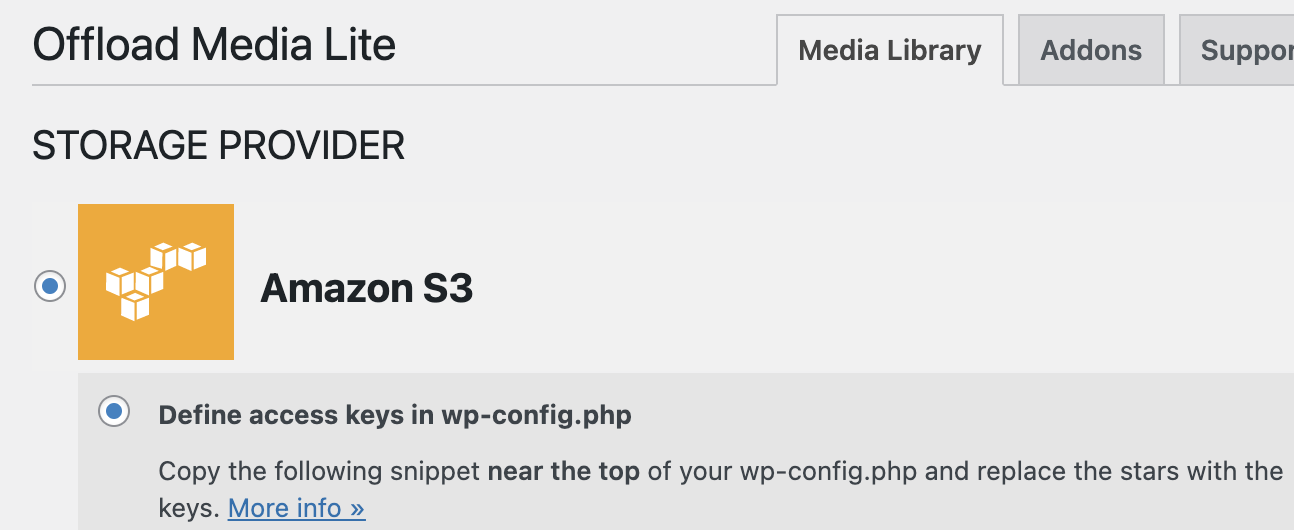Click the STORAGE PROVIDER section heading

[218, 146]
